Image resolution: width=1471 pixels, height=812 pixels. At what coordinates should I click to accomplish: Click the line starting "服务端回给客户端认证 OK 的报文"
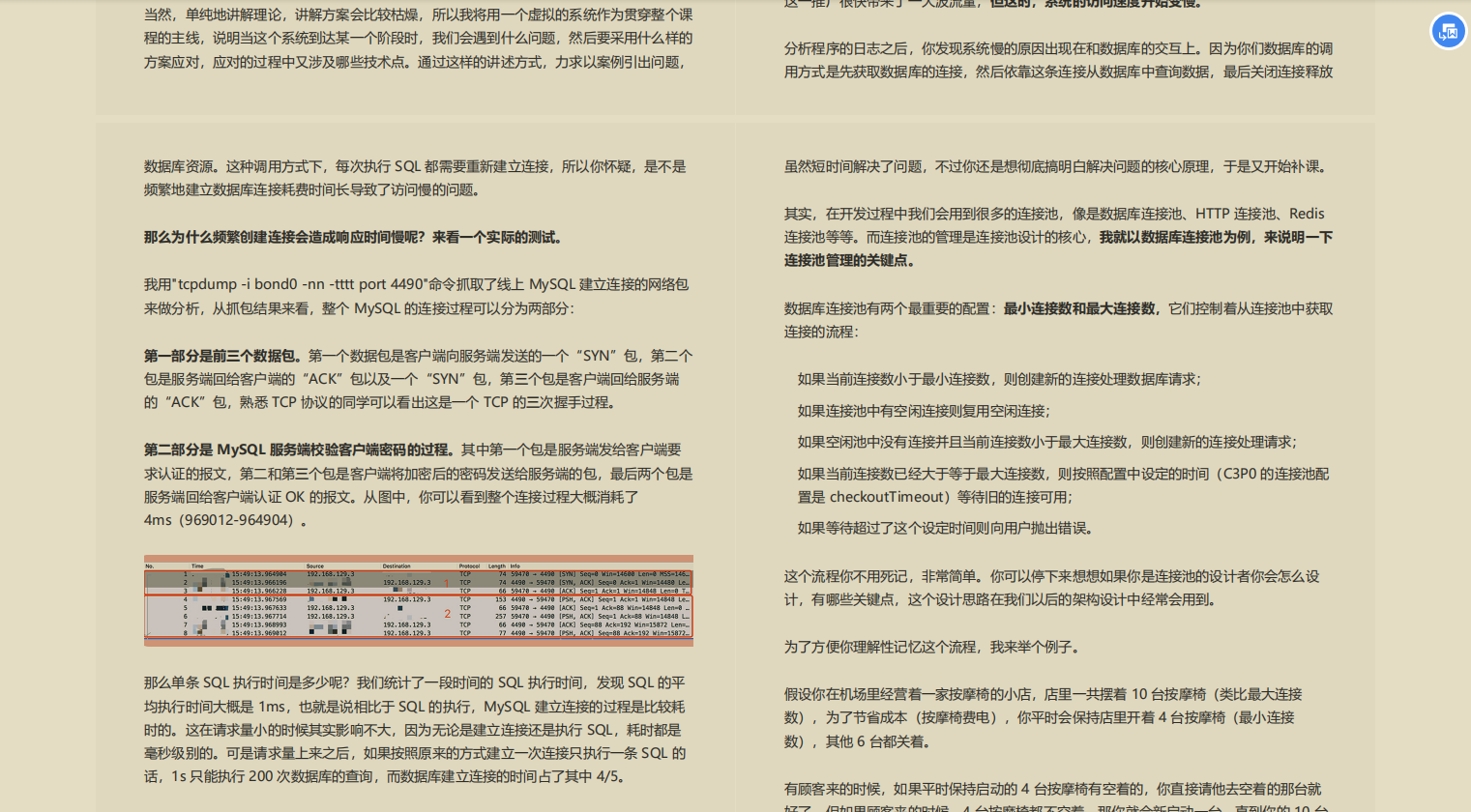click(392, 497)
